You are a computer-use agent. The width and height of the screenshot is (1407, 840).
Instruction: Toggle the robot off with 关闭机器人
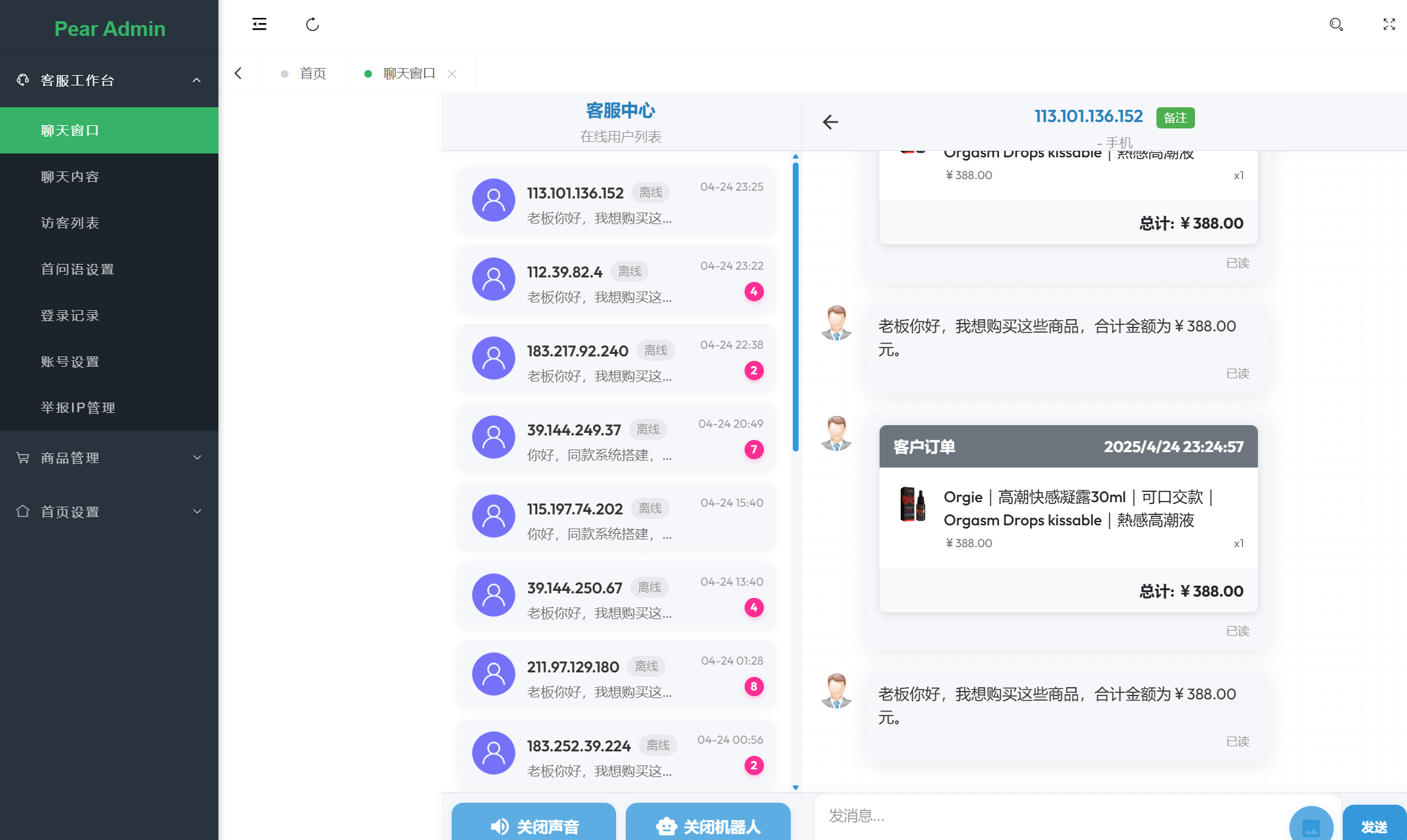click(x=708, y=825)
